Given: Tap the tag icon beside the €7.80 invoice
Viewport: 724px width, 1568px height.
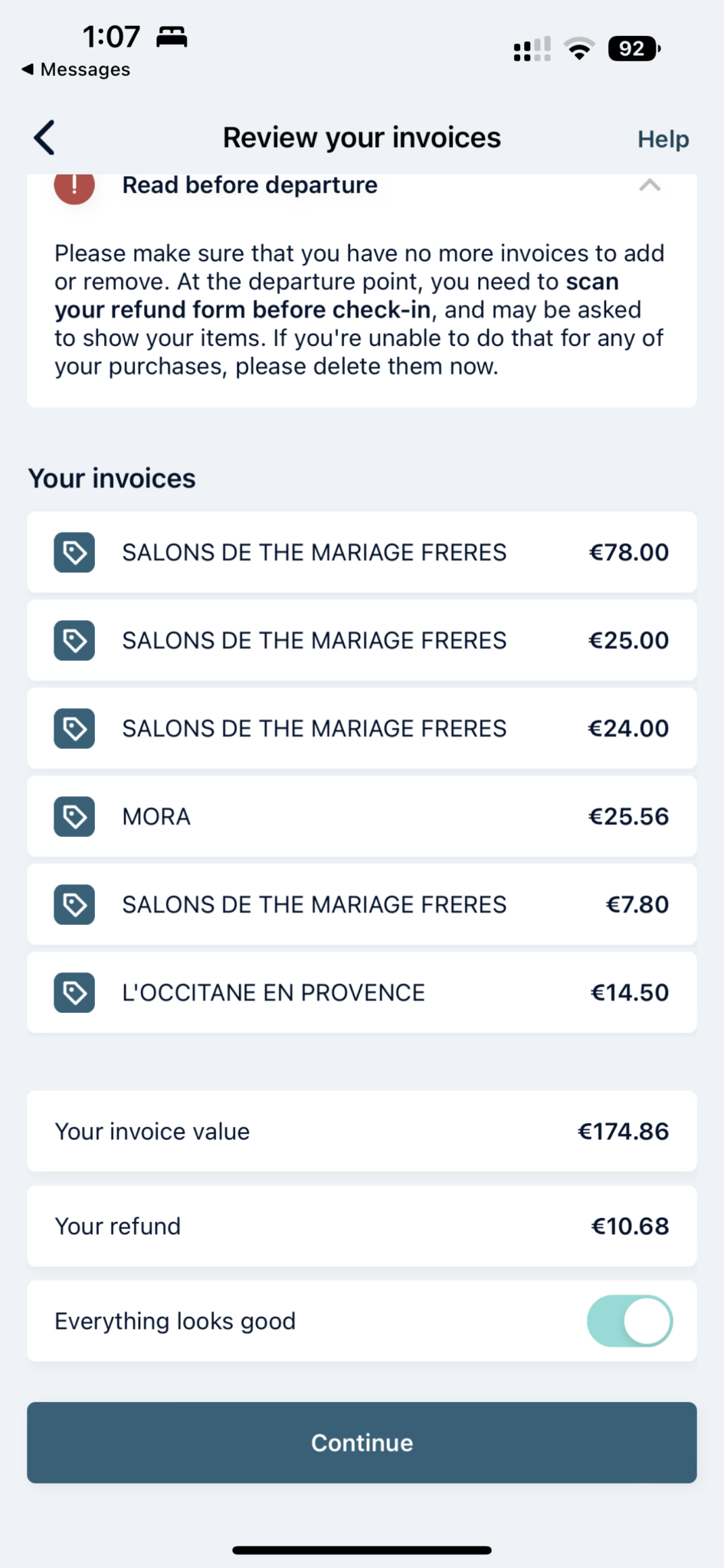Looking at the screenshot, I should [74, 904].
